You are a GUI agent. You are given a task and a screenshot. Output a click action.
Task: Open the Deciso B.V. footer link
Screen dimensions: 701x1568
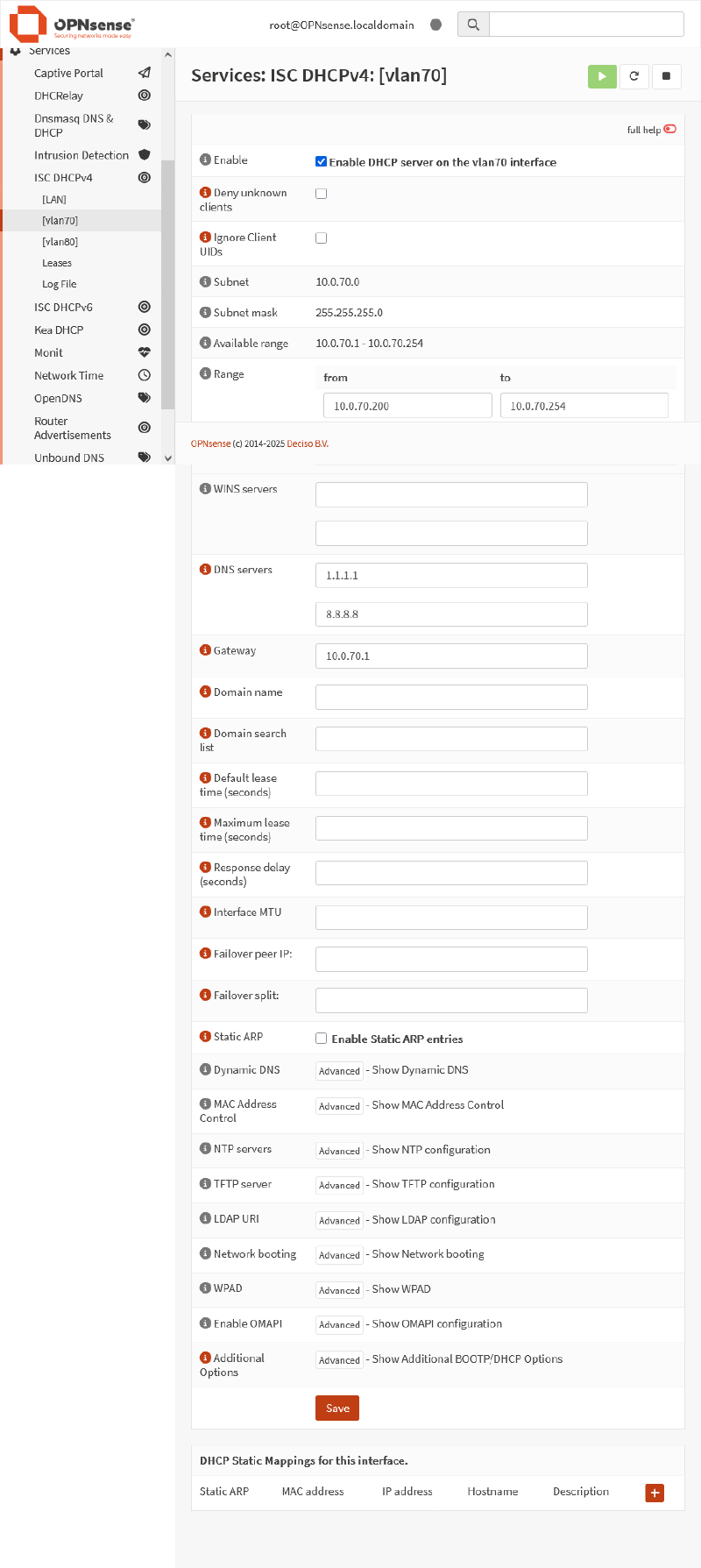(x=308, y=444)
